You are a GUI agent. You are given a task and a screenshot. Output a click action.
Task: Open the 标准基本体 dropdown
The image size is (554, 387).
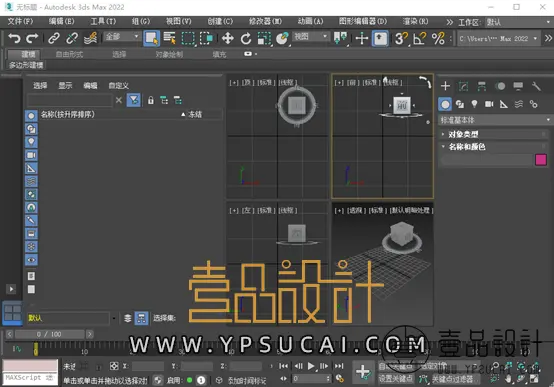494,120
